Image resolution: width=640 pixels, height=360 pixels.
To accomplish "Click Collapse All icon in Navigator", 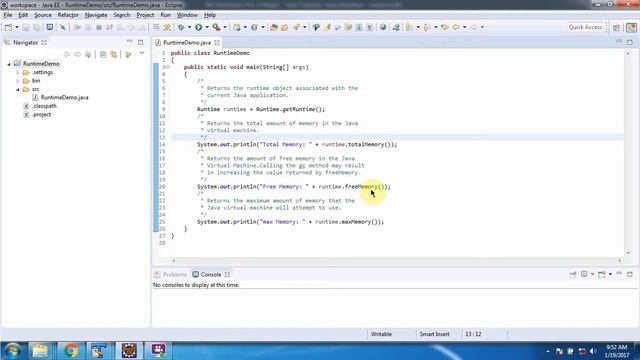I will click(103, 54).
